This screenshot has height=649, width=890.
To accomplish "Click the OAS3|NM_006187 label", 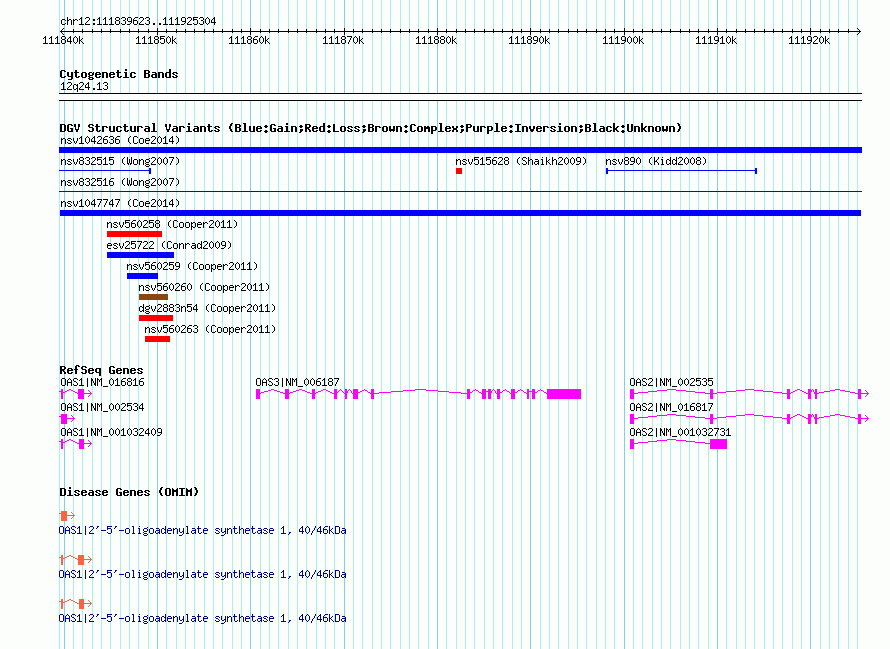I will coord(297,383).
